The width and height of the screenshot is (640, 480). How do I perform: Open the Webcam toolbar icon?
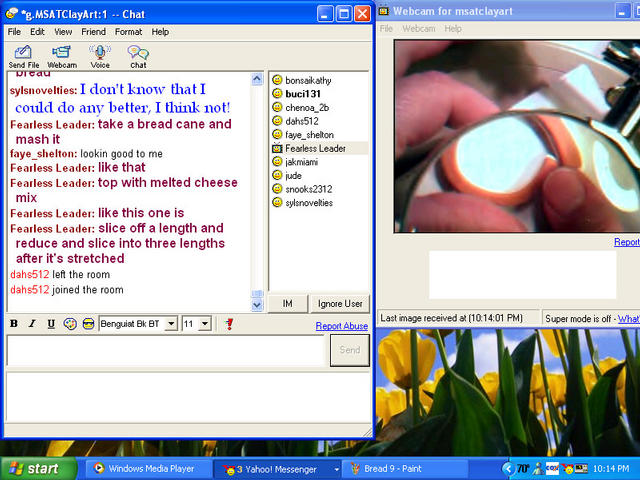(x=62, y=56)
